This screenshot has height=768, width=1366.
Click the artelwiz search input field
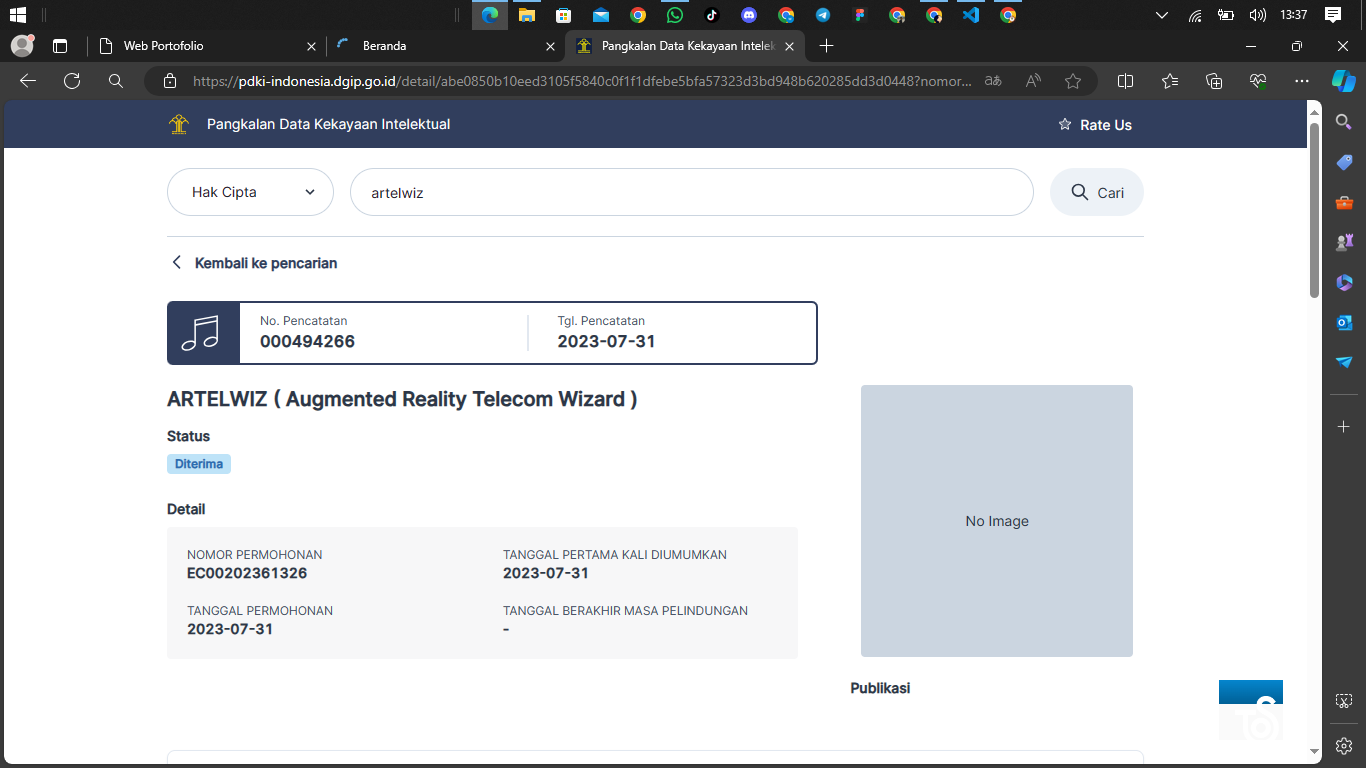tap(690, 192)
